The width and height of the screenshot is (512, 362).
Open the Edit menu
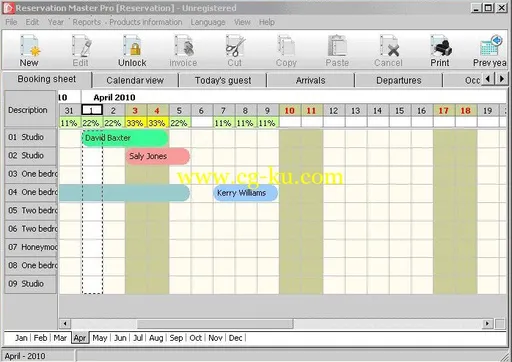click(32, 22)
